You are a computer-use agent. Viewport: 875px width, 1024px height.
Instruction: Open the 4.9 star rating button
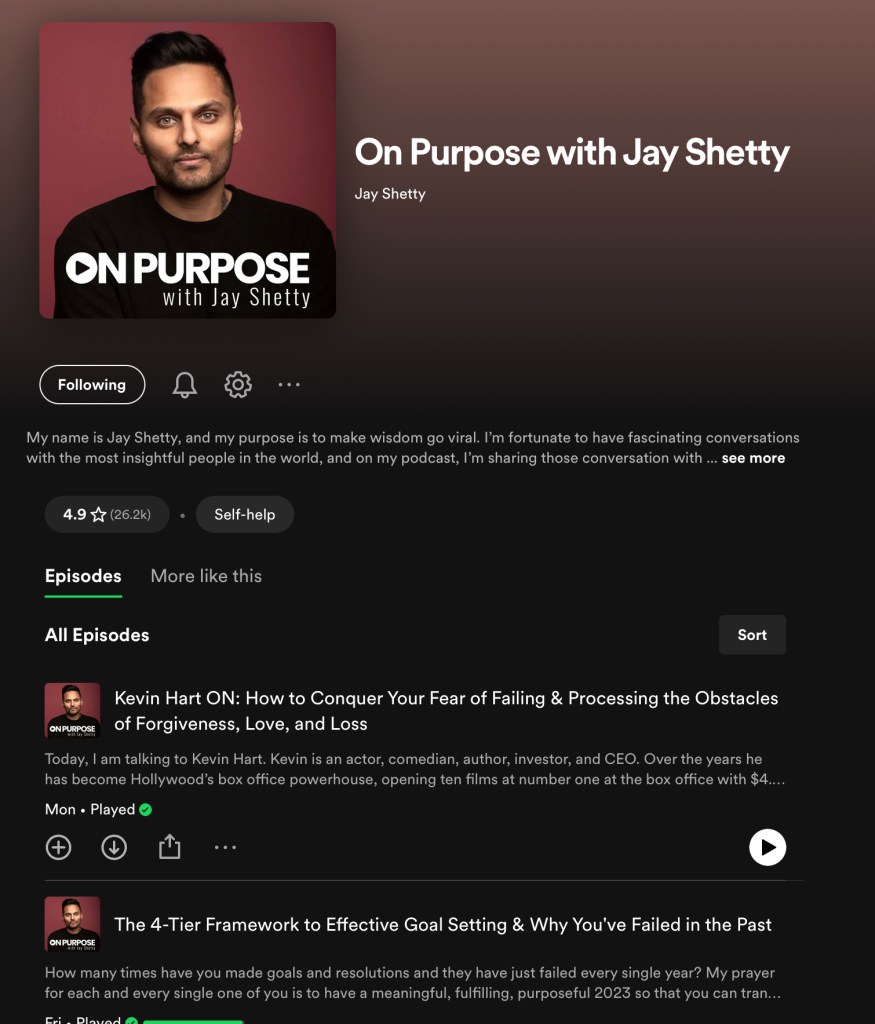click(x=107, y=515)
